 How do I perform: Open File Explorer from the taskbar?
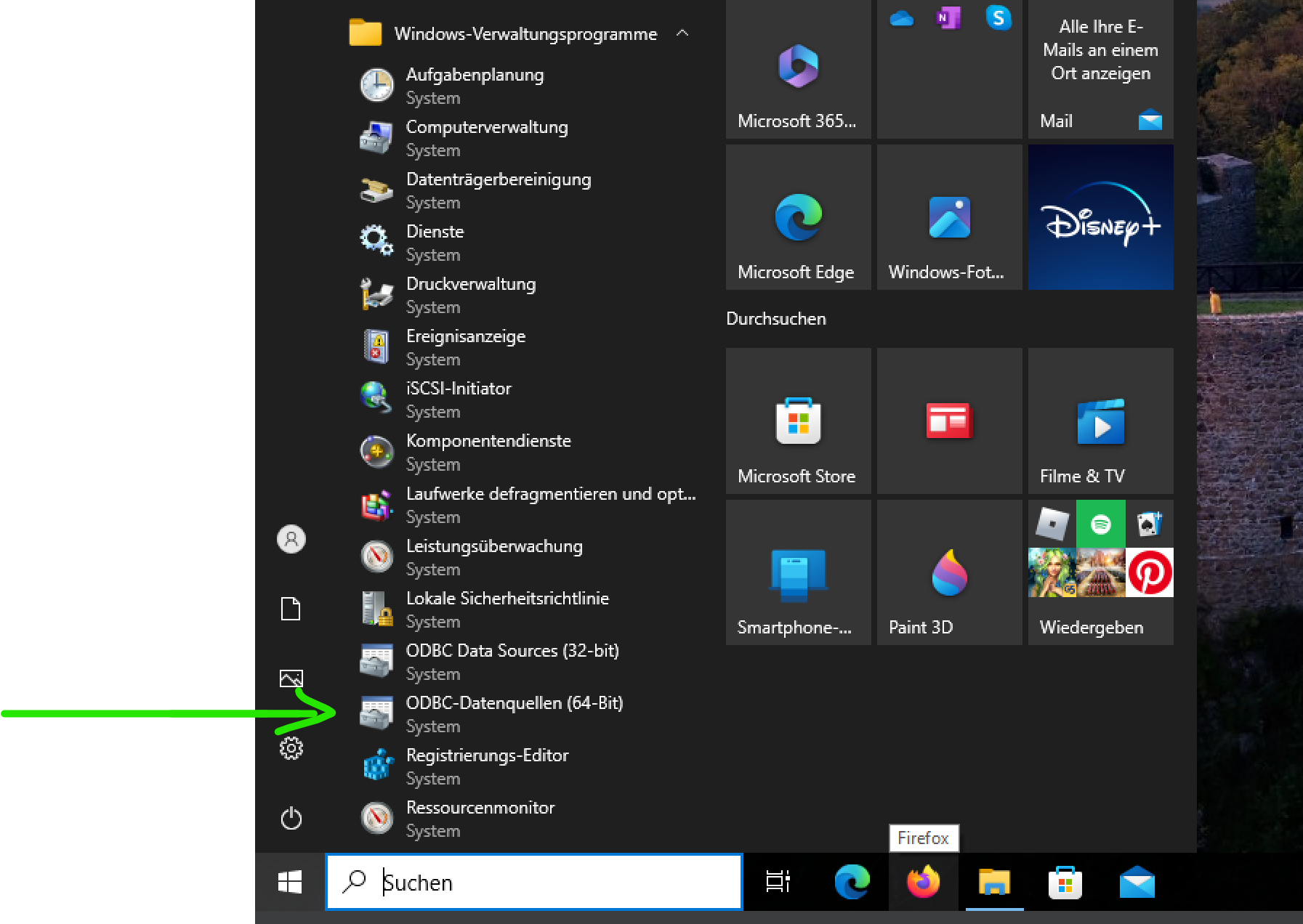click(994, 882)
